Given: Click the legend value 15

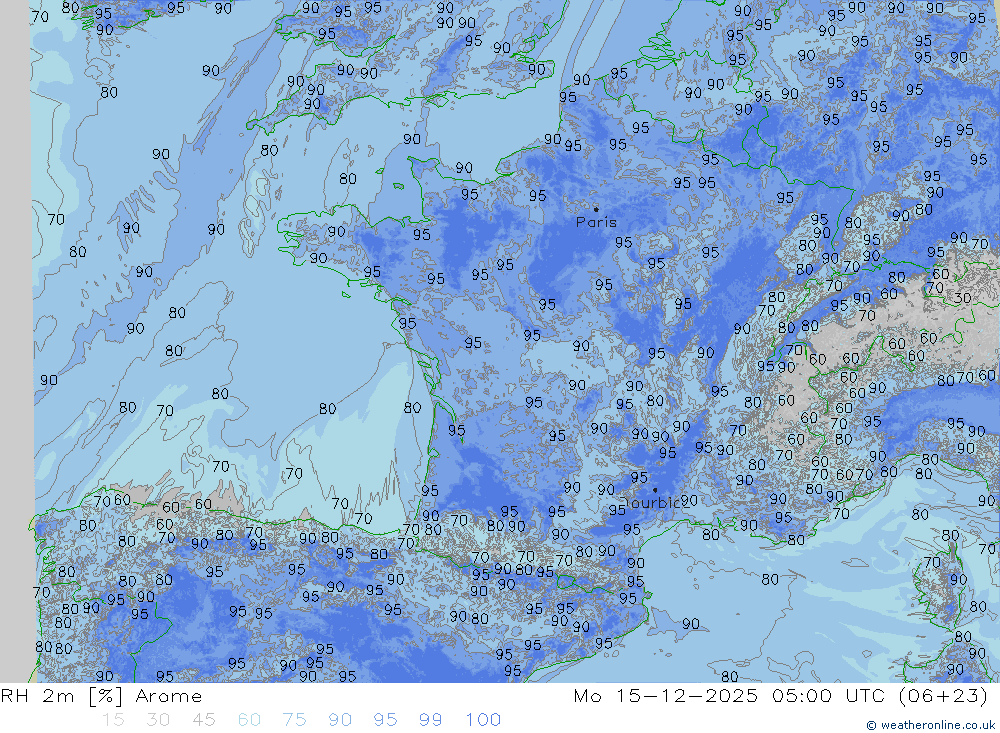Looking at the screenshot, I should (x=113, y=720).
